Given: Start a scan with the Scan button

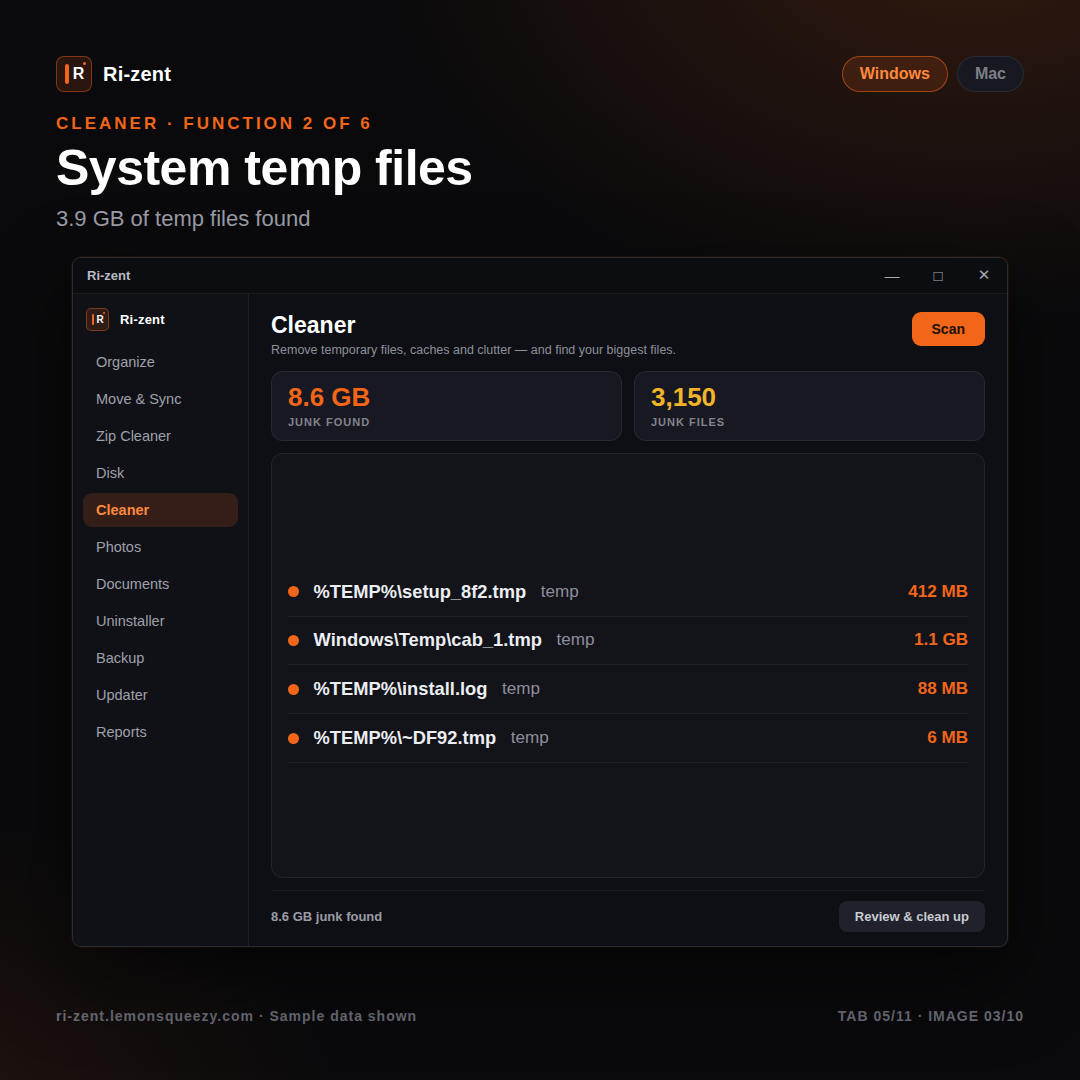Looking at the screenshot, I should pos(948,329).
